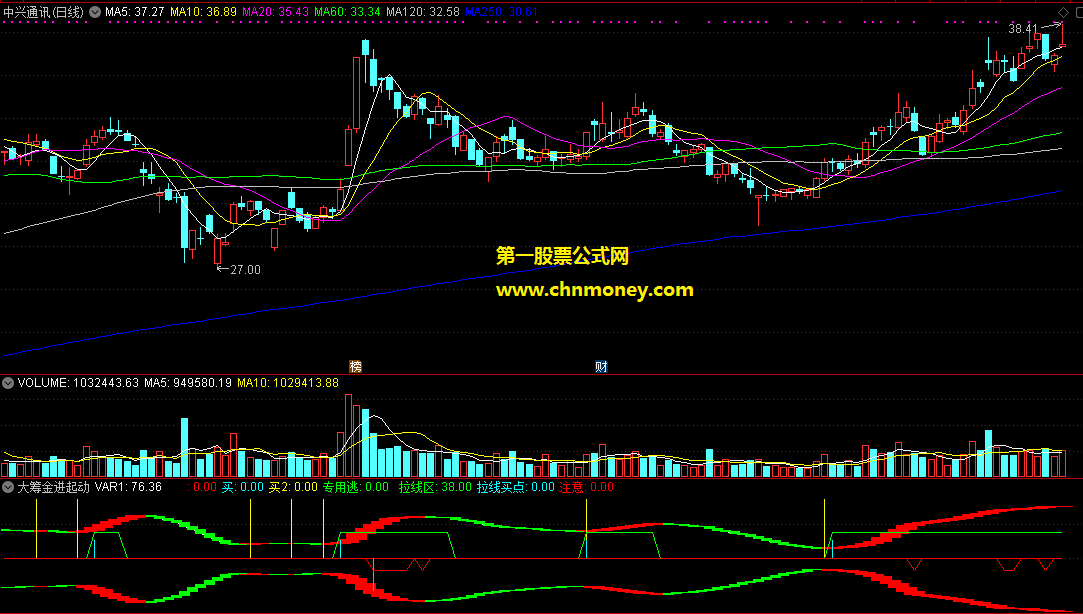Click the 38.41 high price label
The height and width of the screenshot is (614, 1083).
coord(1023,29)
